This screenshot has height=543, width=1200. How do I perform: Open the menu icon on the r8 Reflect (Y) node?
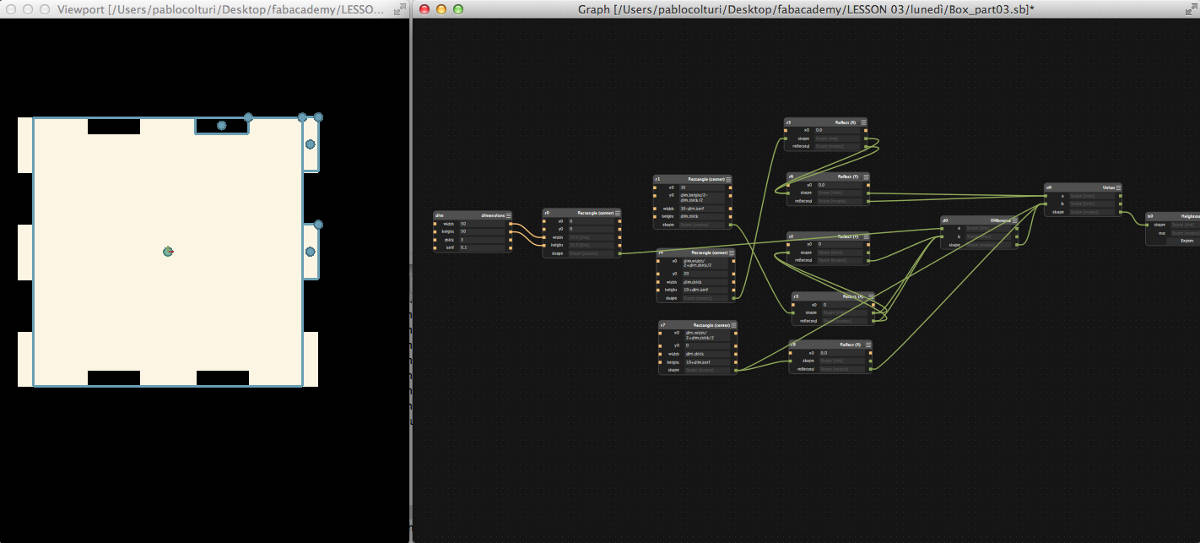coord(869,345)
